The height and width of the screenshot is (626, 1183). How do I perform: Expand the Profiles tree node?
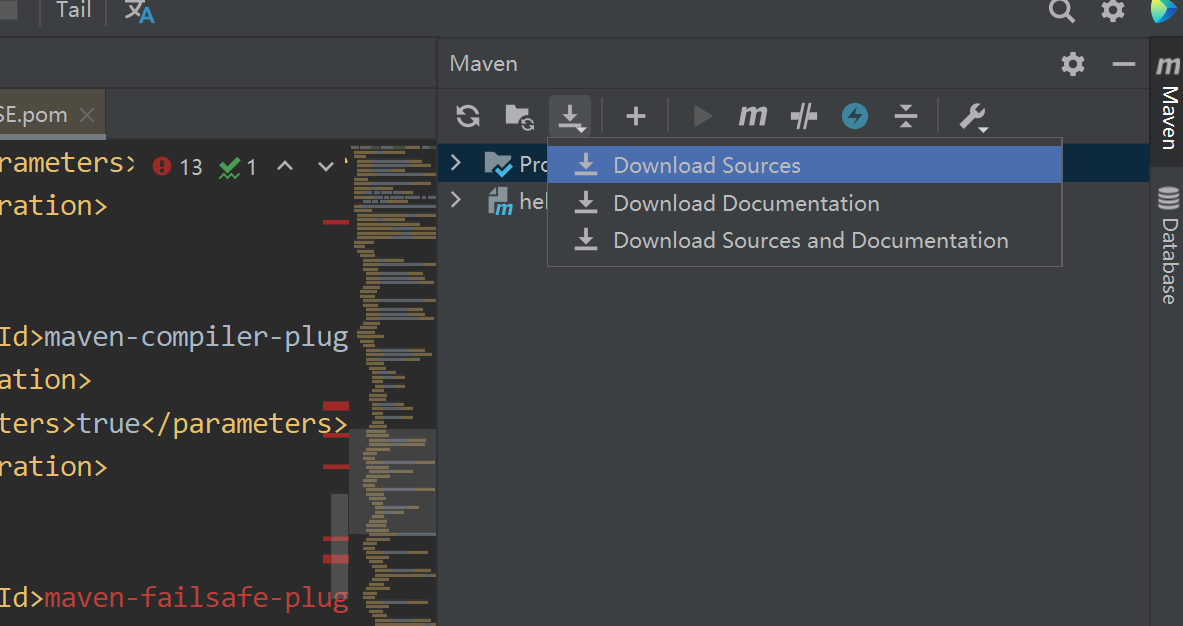[x=456, y=162]
